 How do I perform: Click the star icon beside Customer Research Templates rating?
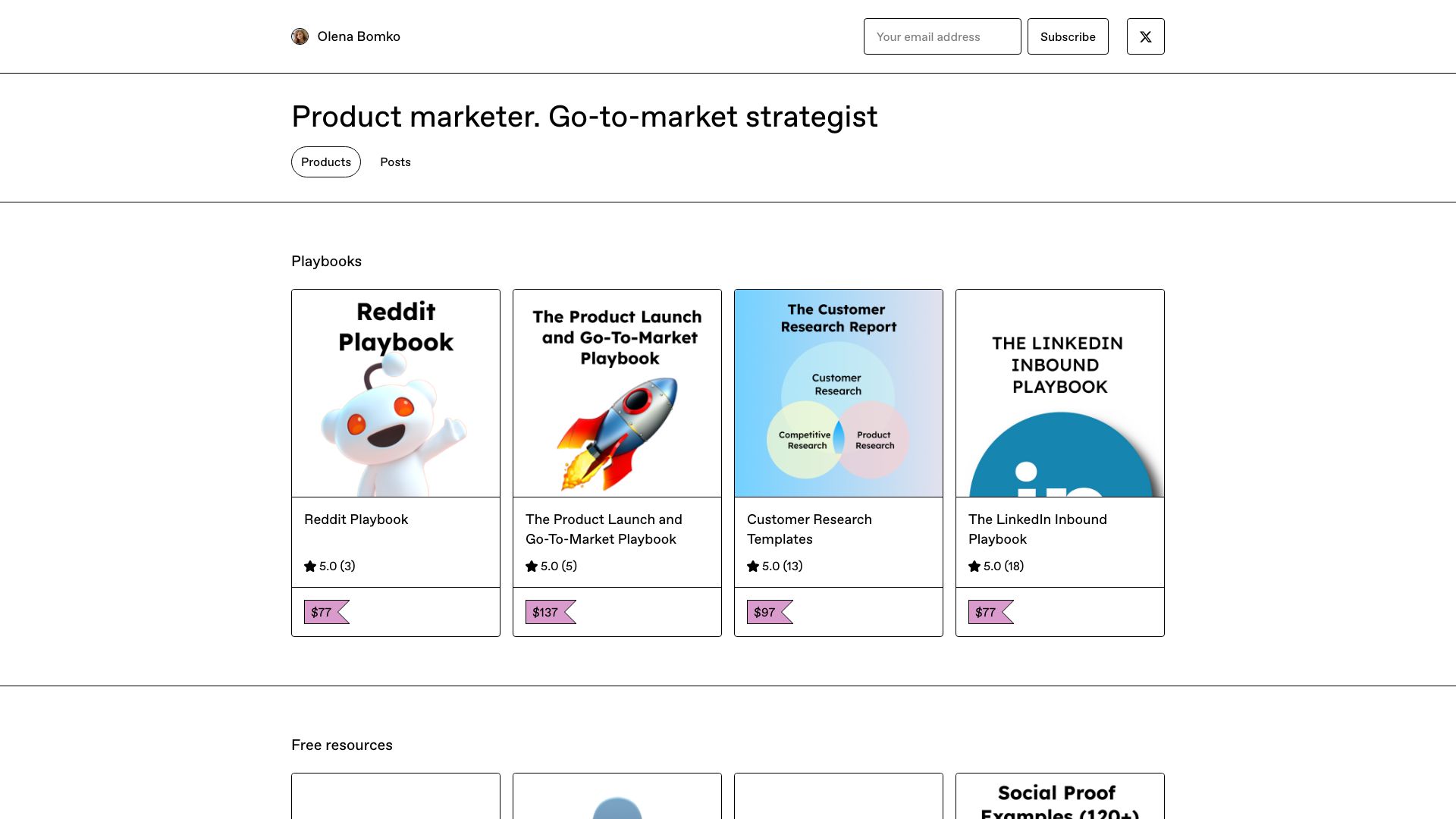tap(753, 566)
